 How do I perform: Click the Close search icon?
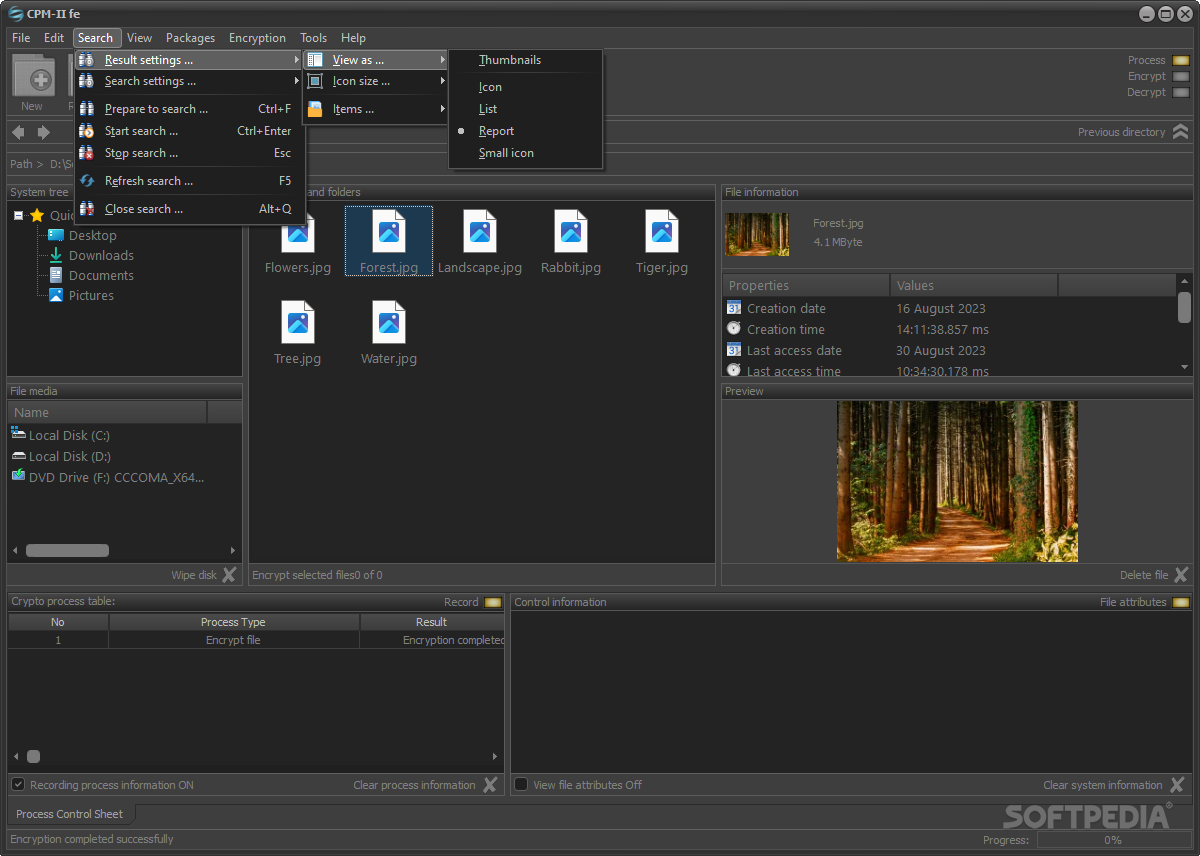pos(87,209)
